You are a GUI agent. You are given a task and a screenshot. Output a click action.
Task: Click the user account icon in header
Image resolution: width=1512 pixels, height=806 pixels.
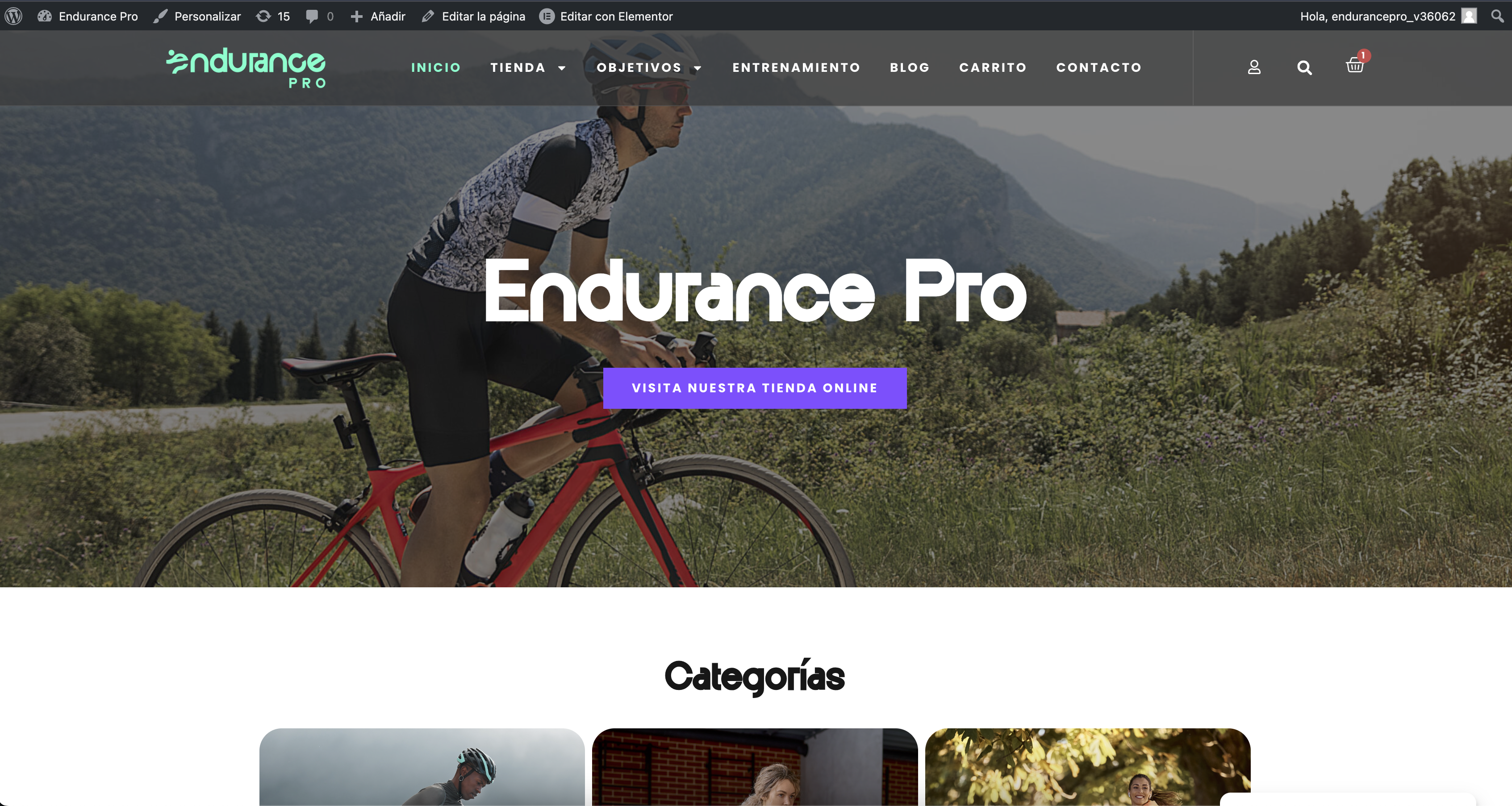click(x=1254, y=67)
